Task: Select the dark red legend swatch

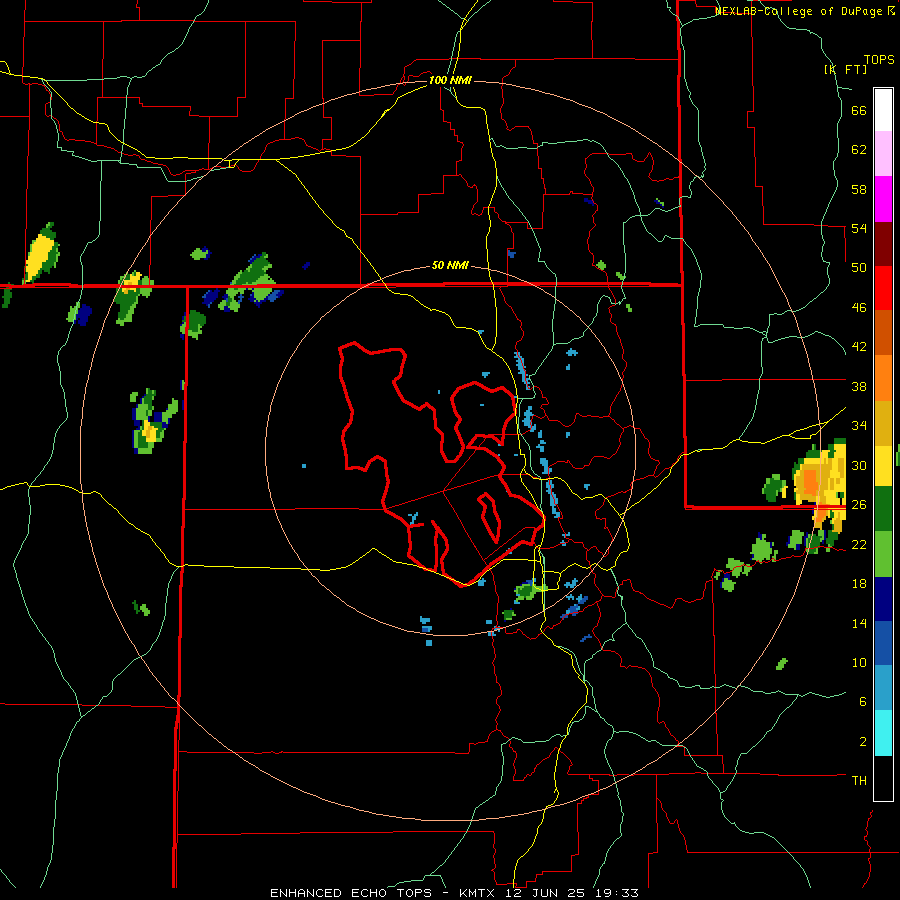Action: click(883, 243)
